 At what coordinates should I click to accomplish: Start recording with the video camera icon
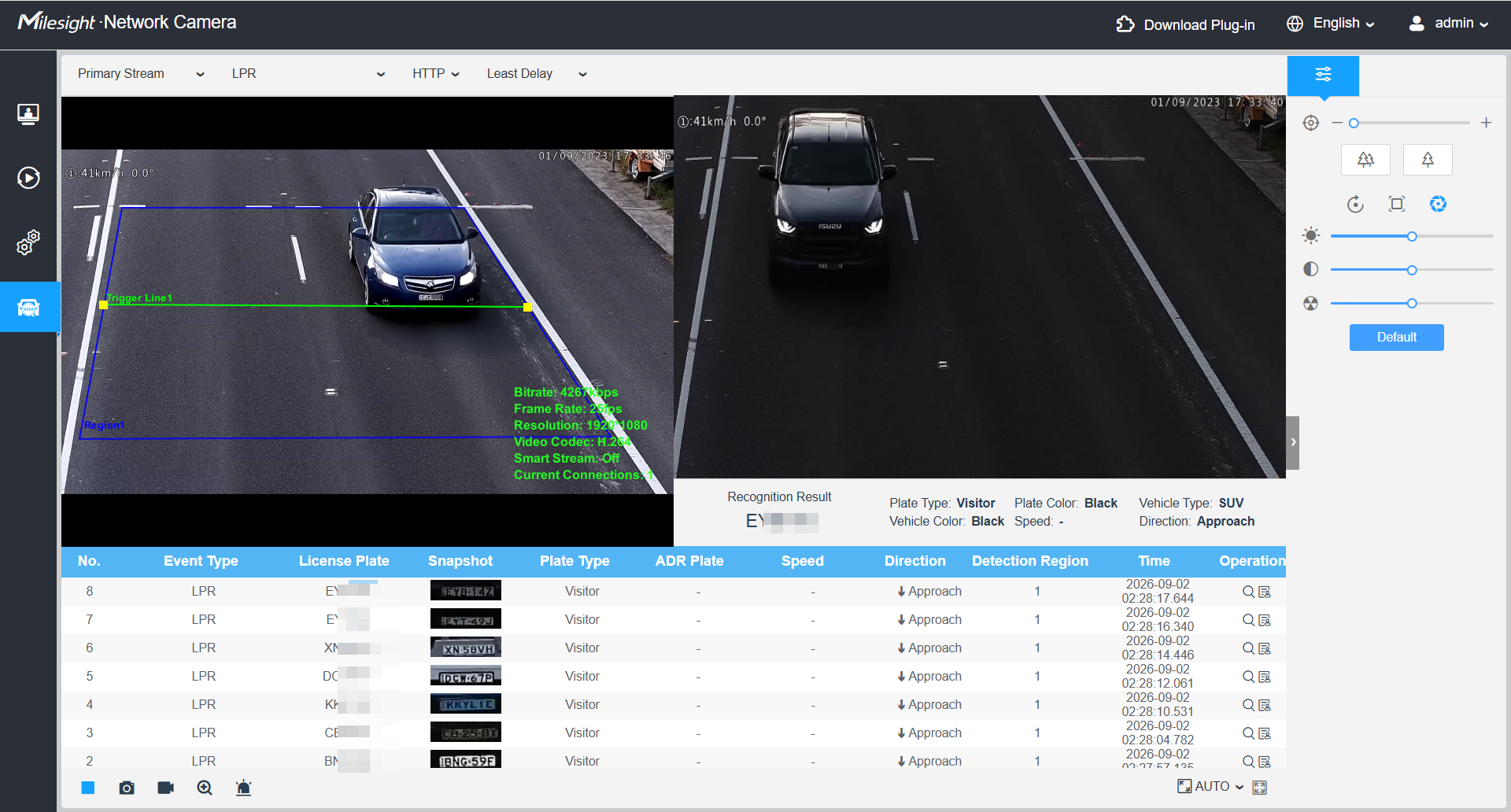(x=165, y=788)
